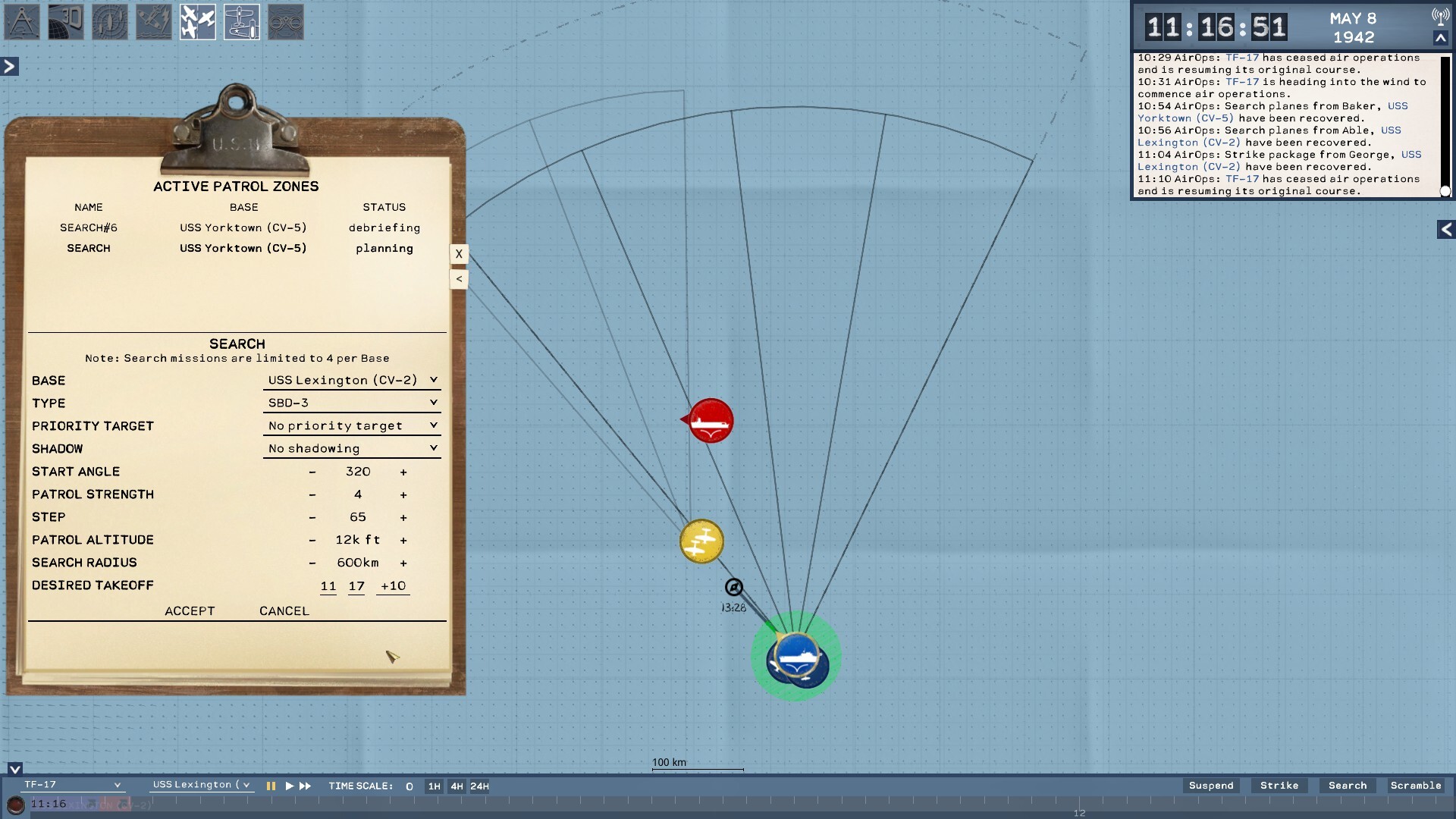Screen dimensions: 1456x819
Task: Click the desired takeoff hour field 11
Action: (328, 585)
